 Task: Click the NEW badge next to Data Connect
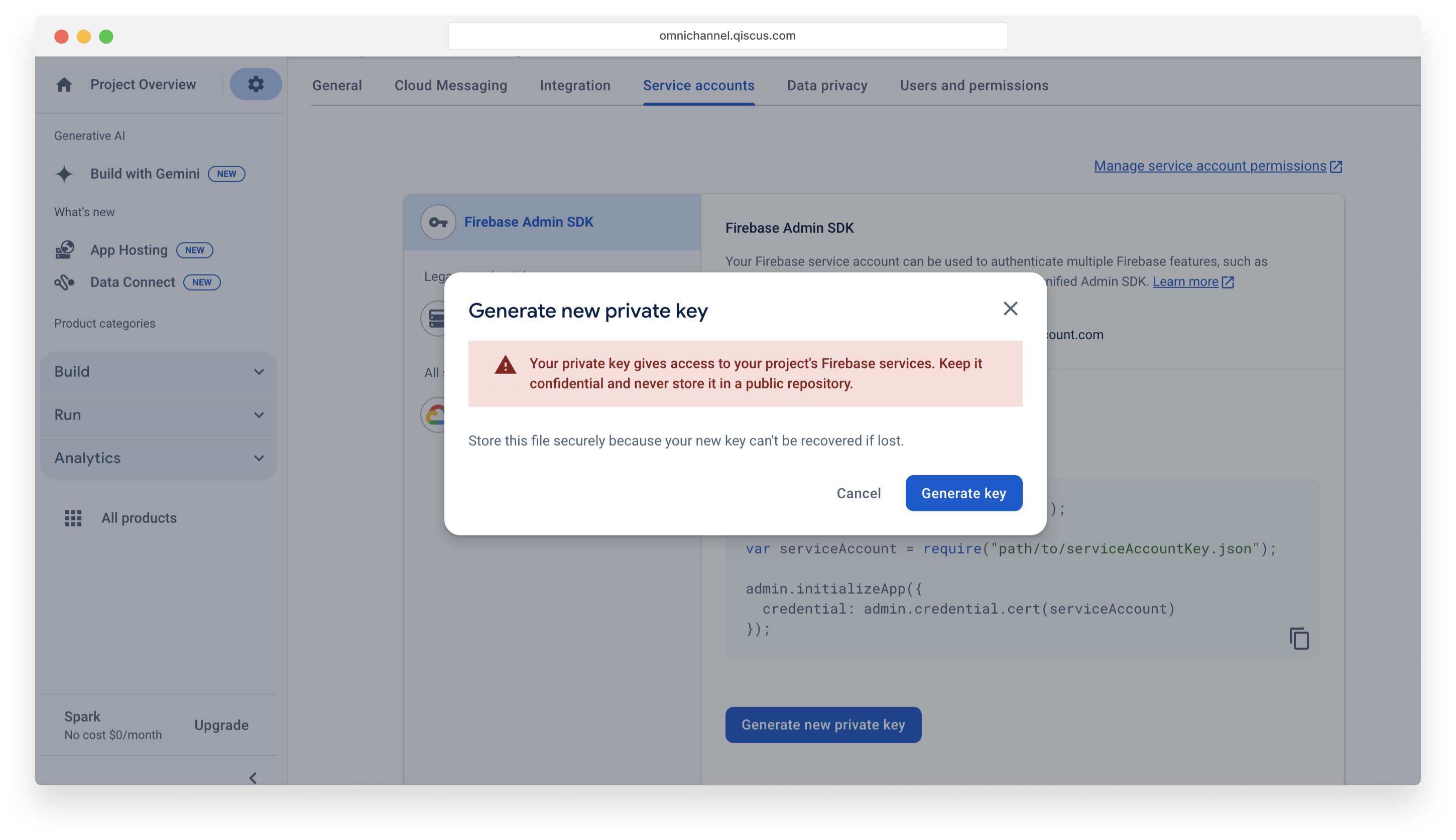point(201,282)
